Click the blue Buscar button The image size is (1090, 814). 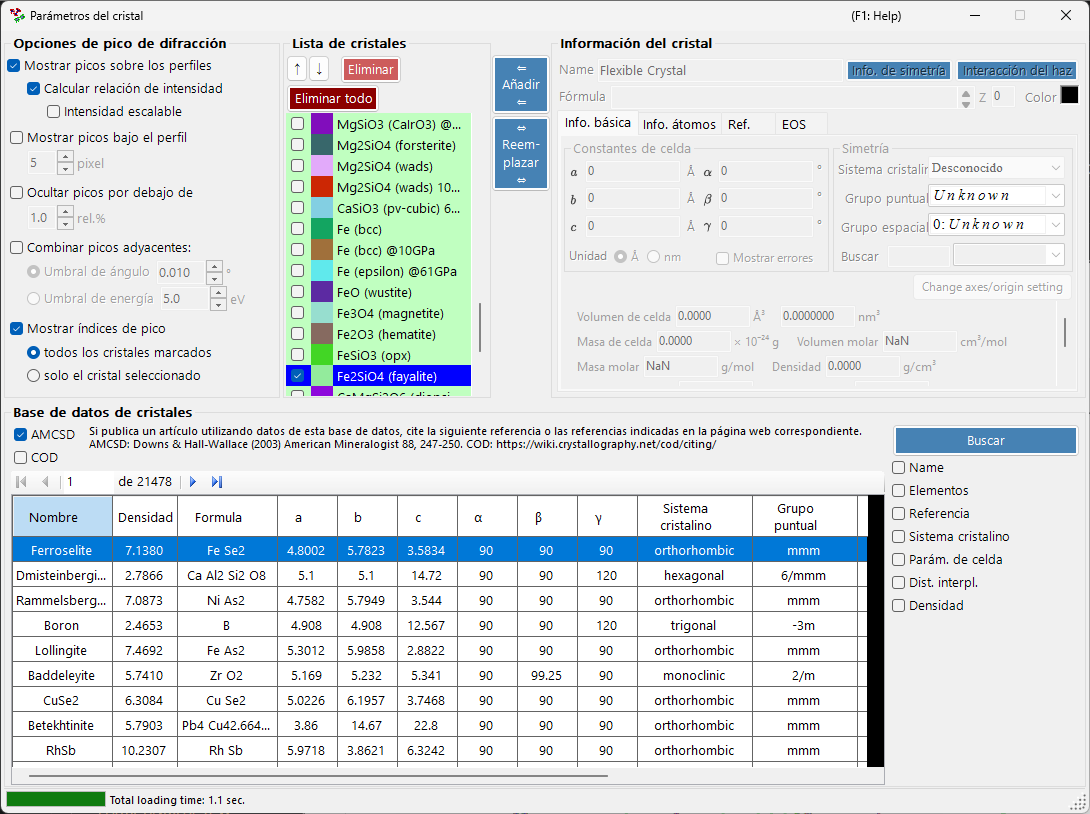(986, 440)
